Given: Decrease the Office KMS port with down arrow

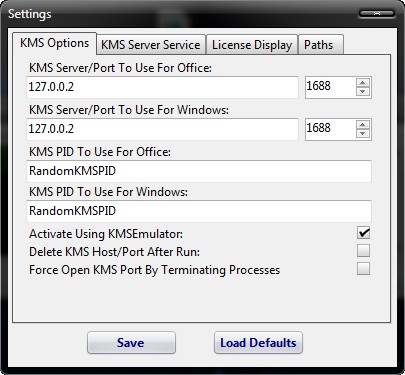Looking at the screenshot, I should (x=363, y=92).
